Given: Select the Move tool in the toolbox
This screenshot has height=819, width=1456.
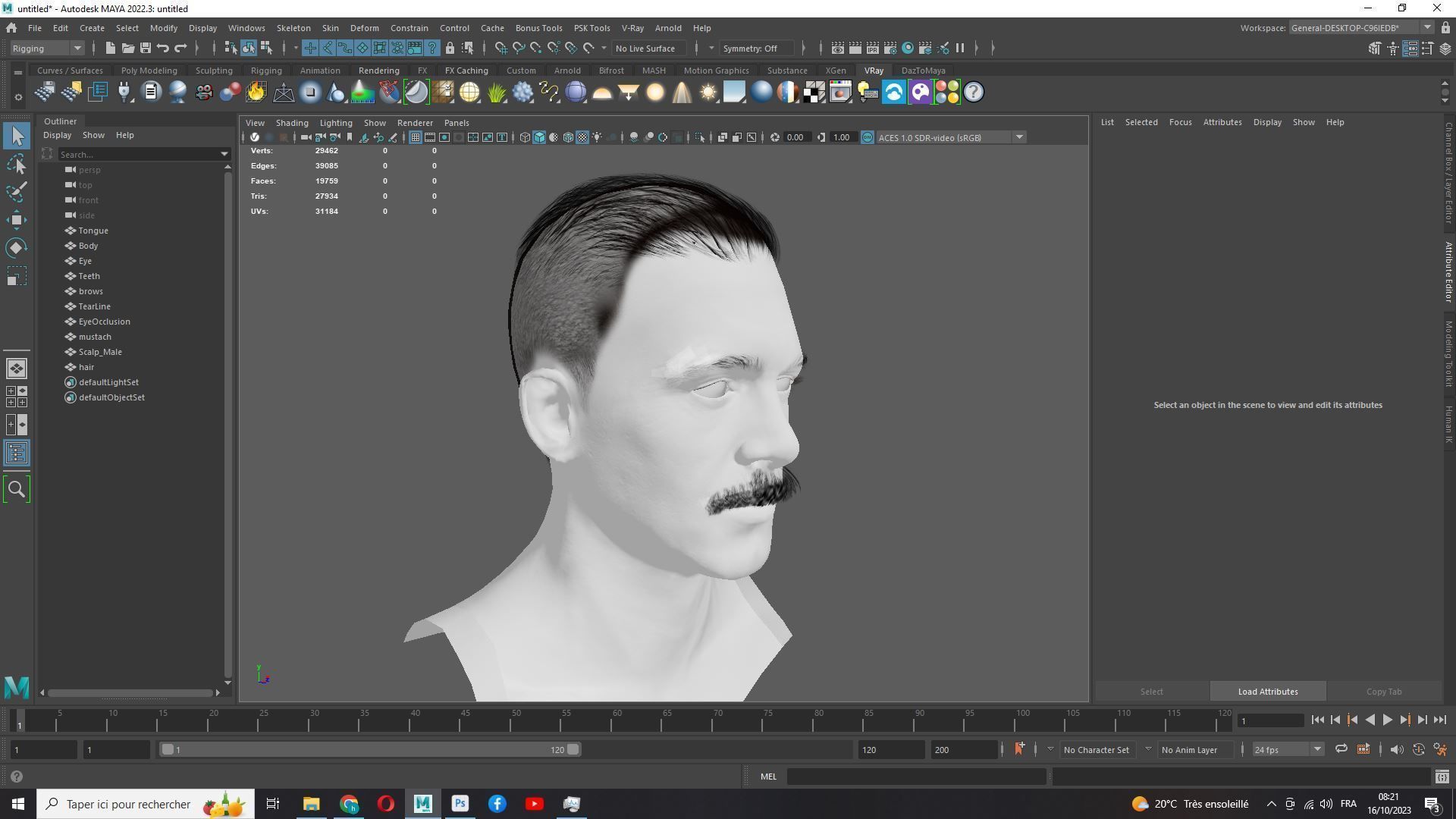Looking at the screenshot, I should coord(16,221).
